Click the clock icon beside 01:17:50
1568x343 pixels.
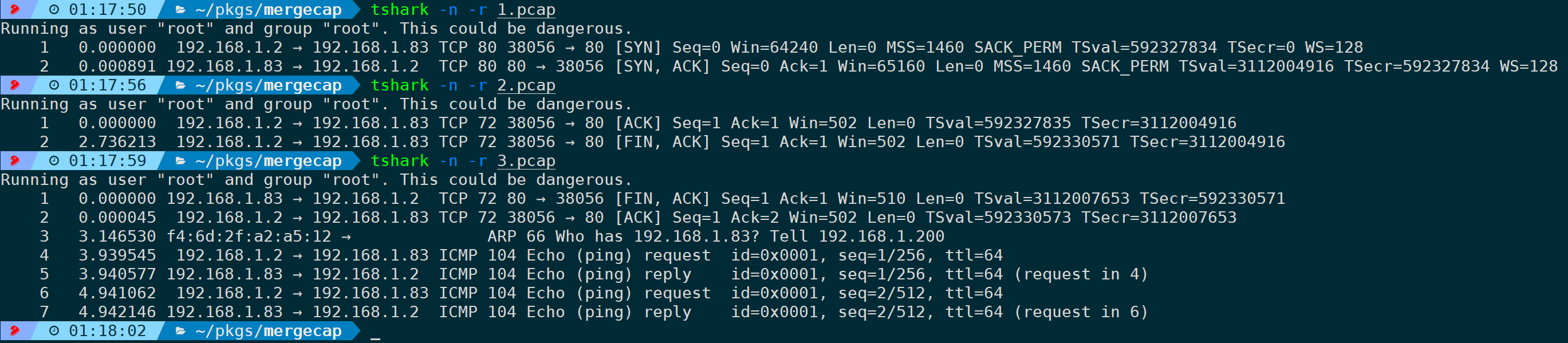(54, 10)
